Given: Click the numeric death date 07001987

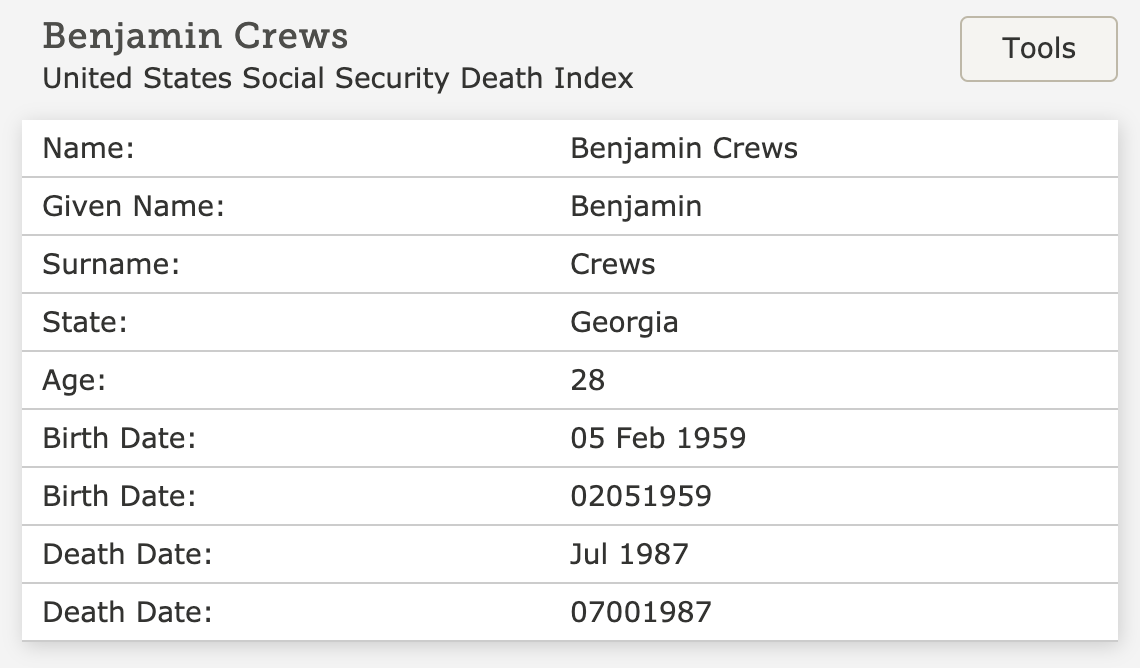Looking at the screenshot, I should pyautogui.click(x=641, y=612).
